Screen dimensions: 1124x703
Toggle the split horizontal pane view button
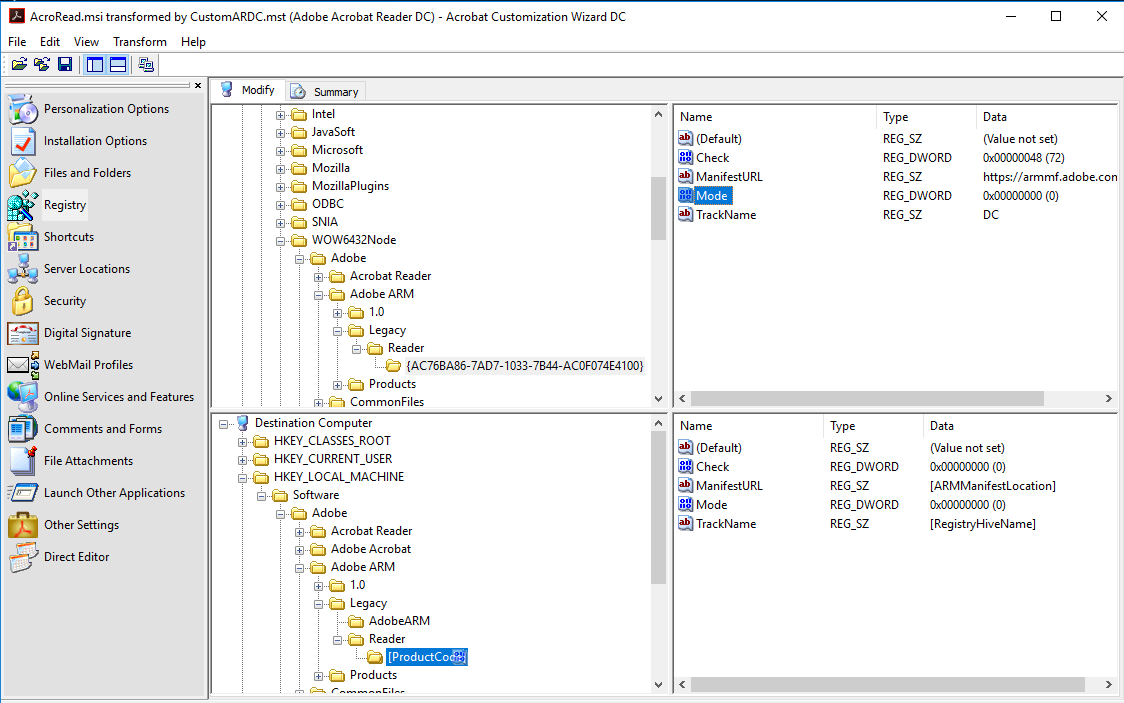(118, 65)
